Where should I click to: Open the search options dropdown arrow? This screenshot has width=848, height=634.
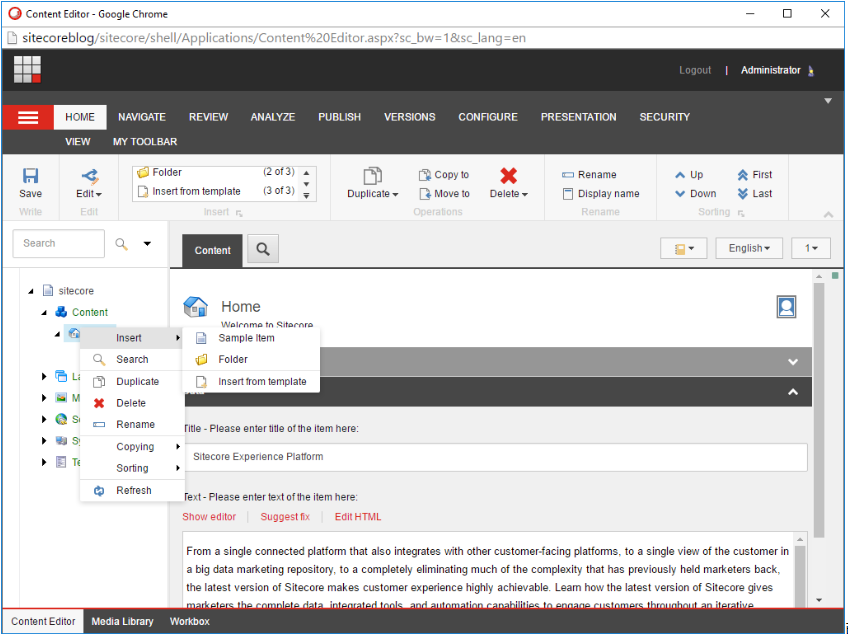pyautogui.click(x=147, y=244)
